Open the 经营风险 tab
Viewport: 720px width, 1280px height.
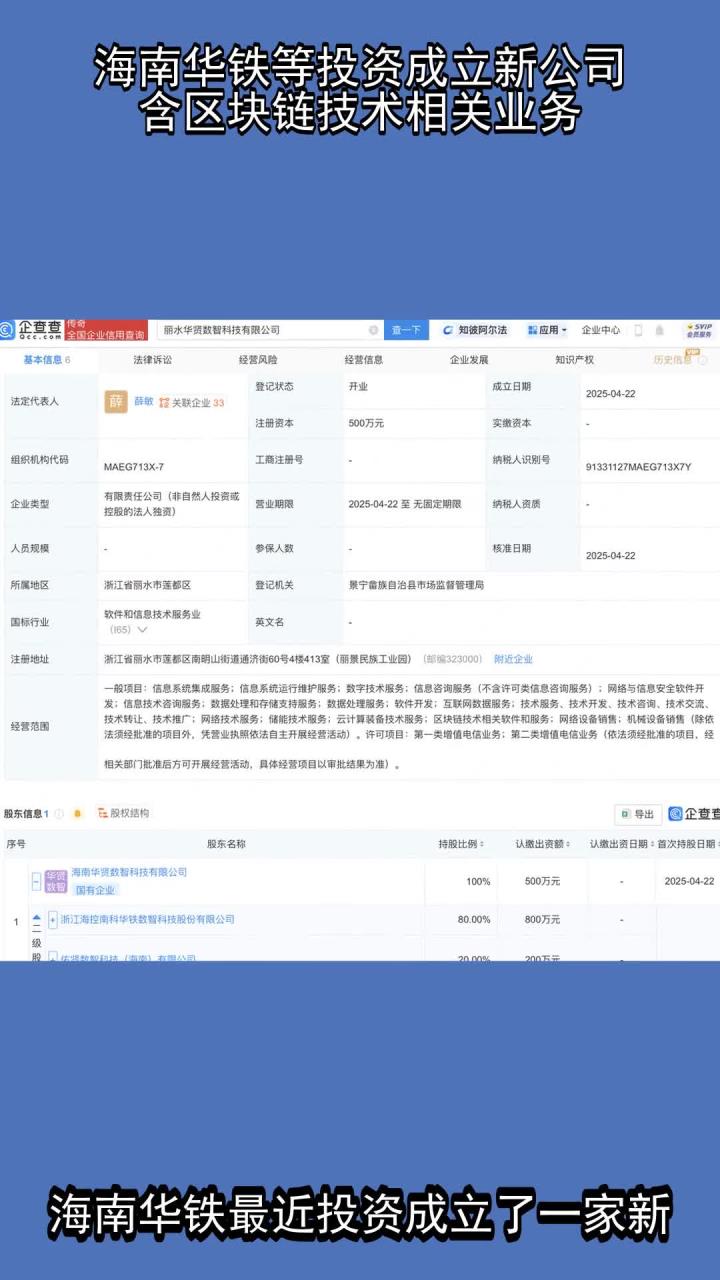258,360
